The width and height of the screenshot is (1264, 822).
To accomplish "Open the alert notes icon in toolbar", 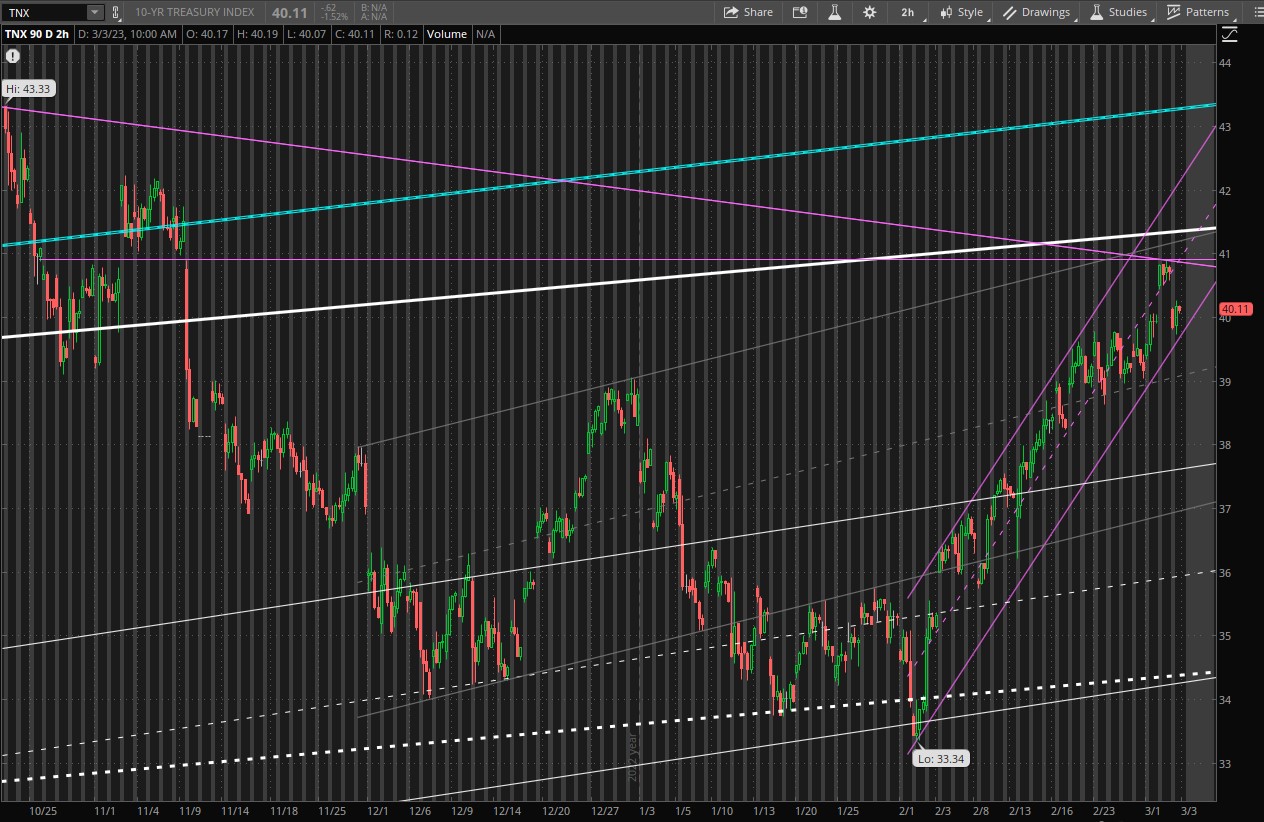I will click(800, 12).
